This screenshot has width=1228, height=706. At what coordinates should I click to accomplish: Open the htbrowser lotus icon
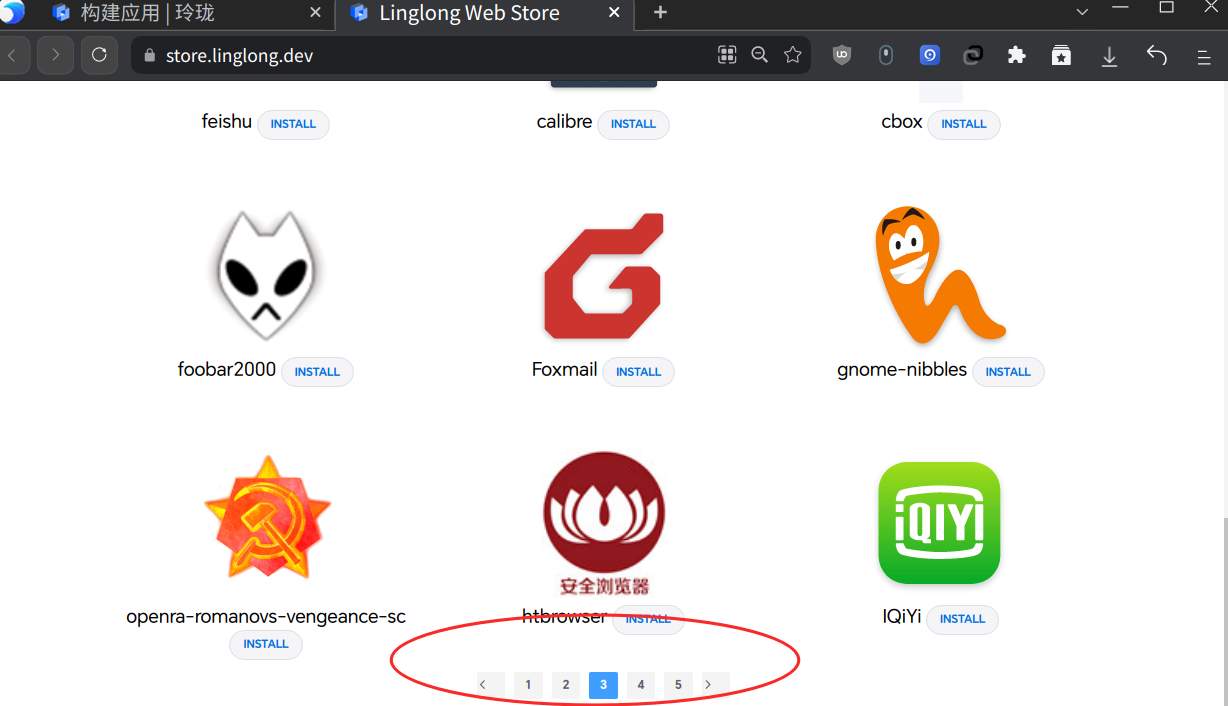point(604,523)
